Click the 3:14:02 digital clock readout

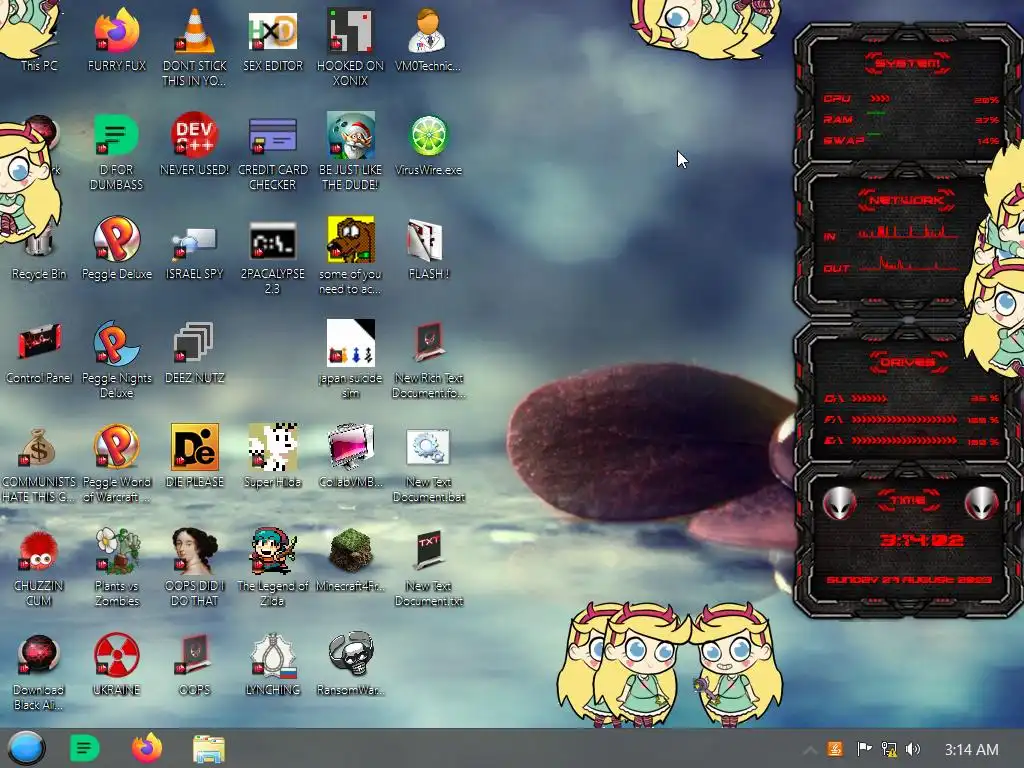coord(921,540)
